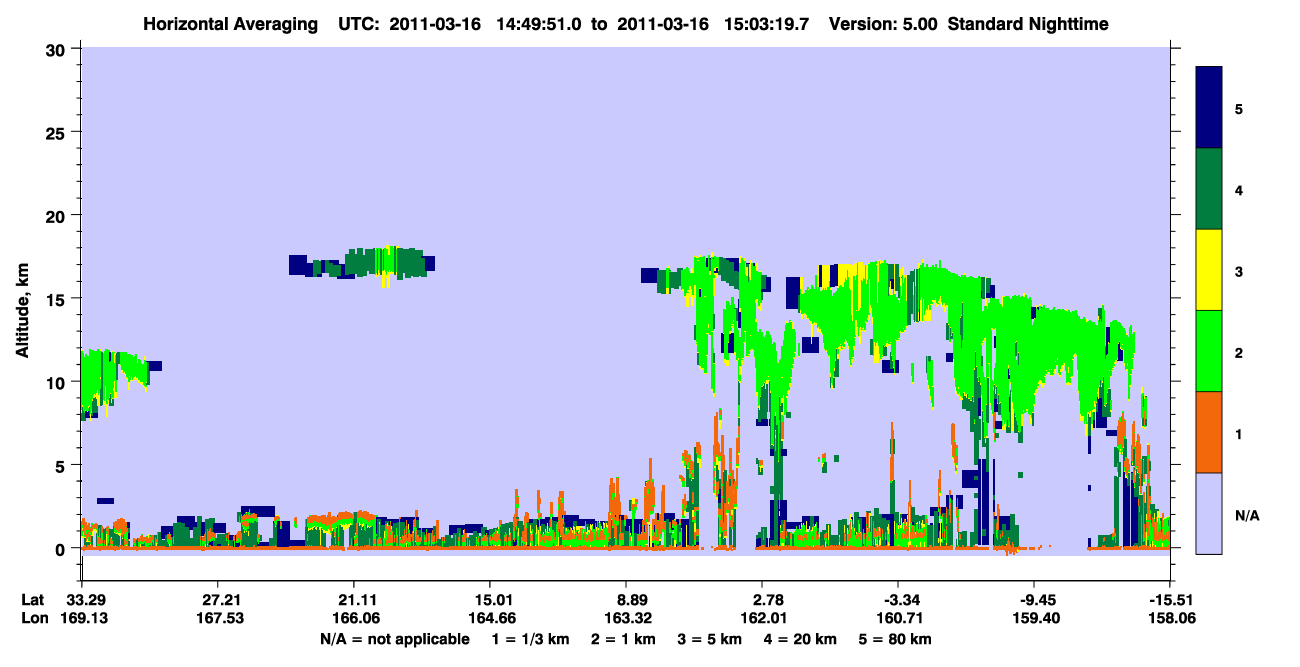Click the colorbar label '4'

(1239, 189)
